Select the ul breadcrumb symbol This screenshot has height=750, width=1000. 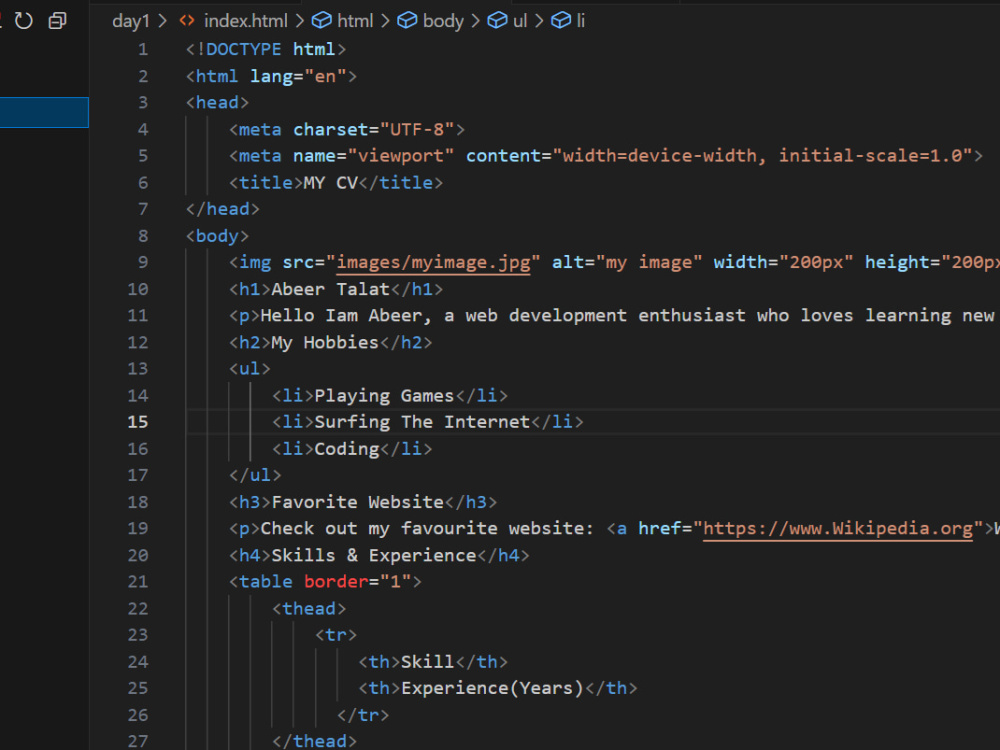pyautogui.click(x=520, y=21)
